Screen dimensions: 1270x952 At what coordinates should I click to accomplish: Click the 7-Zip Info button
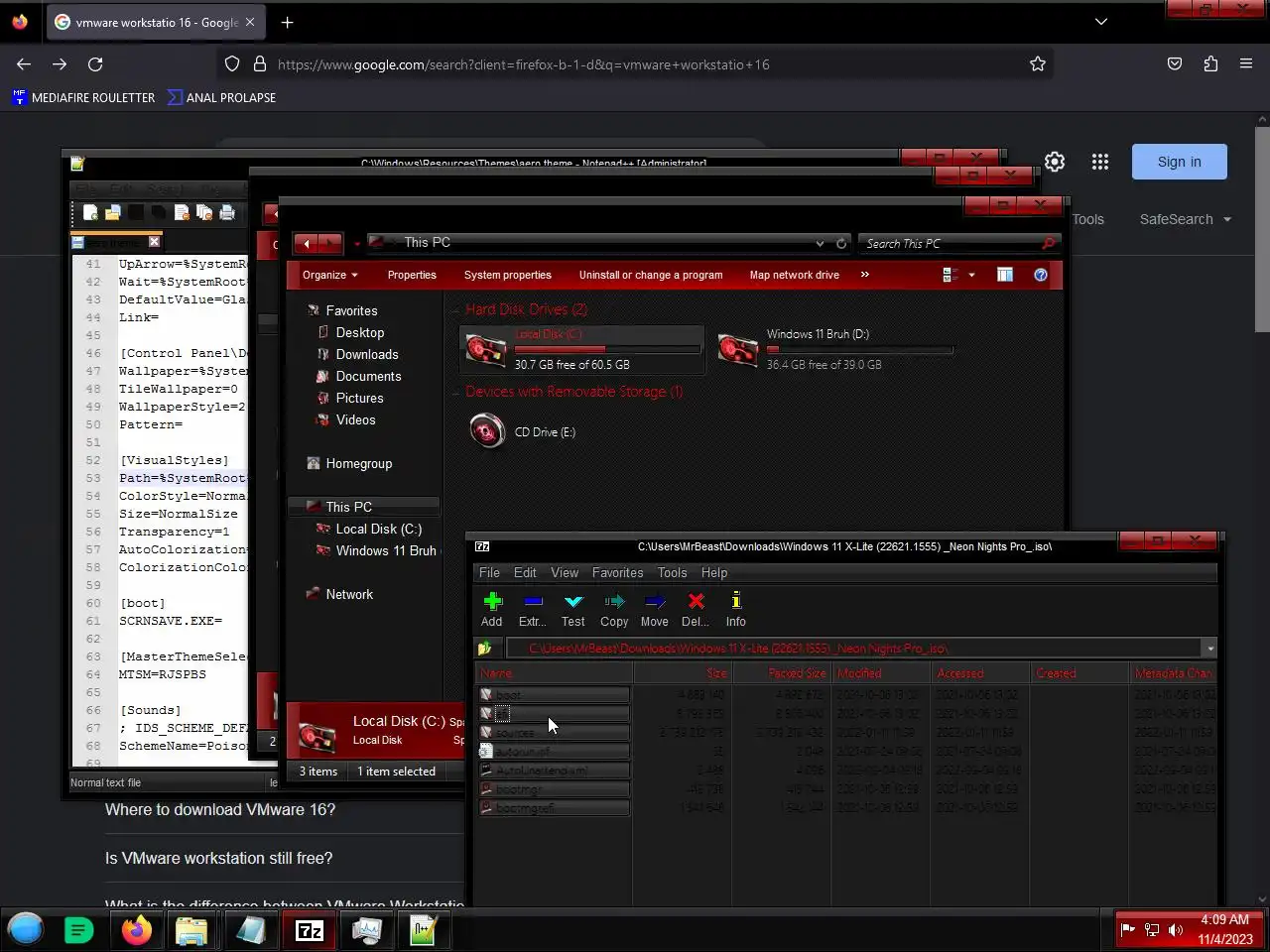[735, 610]
